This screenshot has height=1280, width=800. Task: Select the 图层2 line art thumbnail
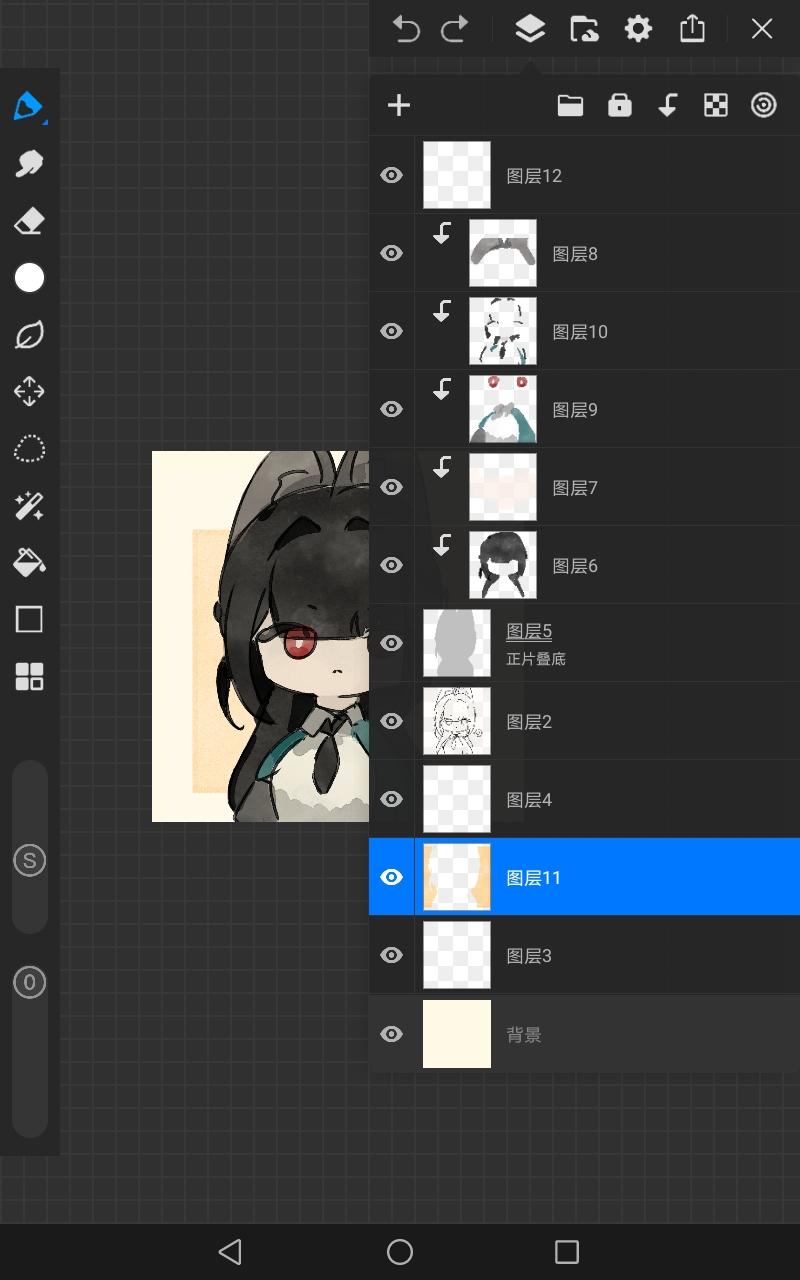(457, 721)
